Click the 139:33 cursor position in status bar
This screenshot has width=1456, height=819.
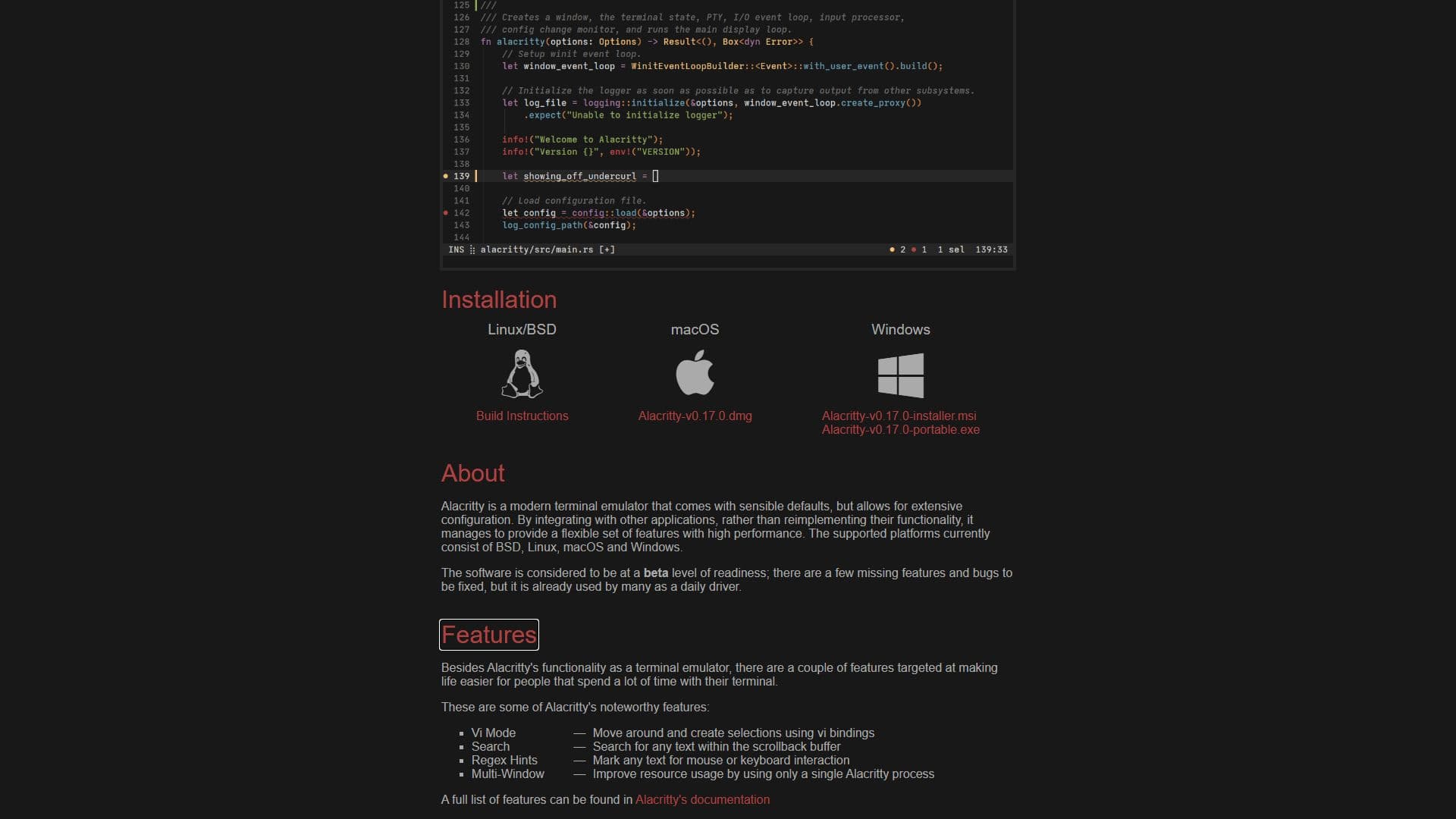pyautogui.click(x=991, y=249)
